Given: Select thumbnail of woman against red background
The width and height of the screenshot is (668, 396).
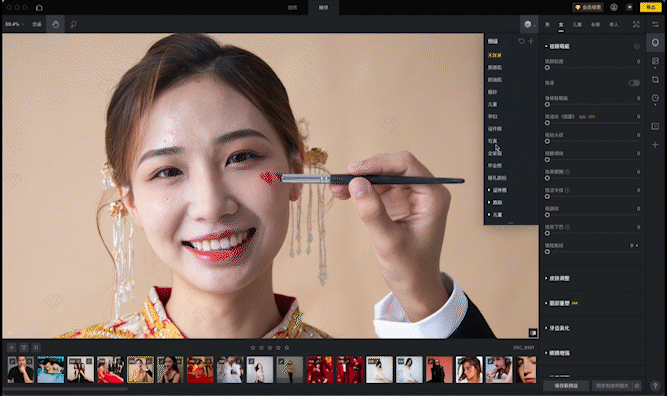Looking at the screenshot, I should (439, 370).
